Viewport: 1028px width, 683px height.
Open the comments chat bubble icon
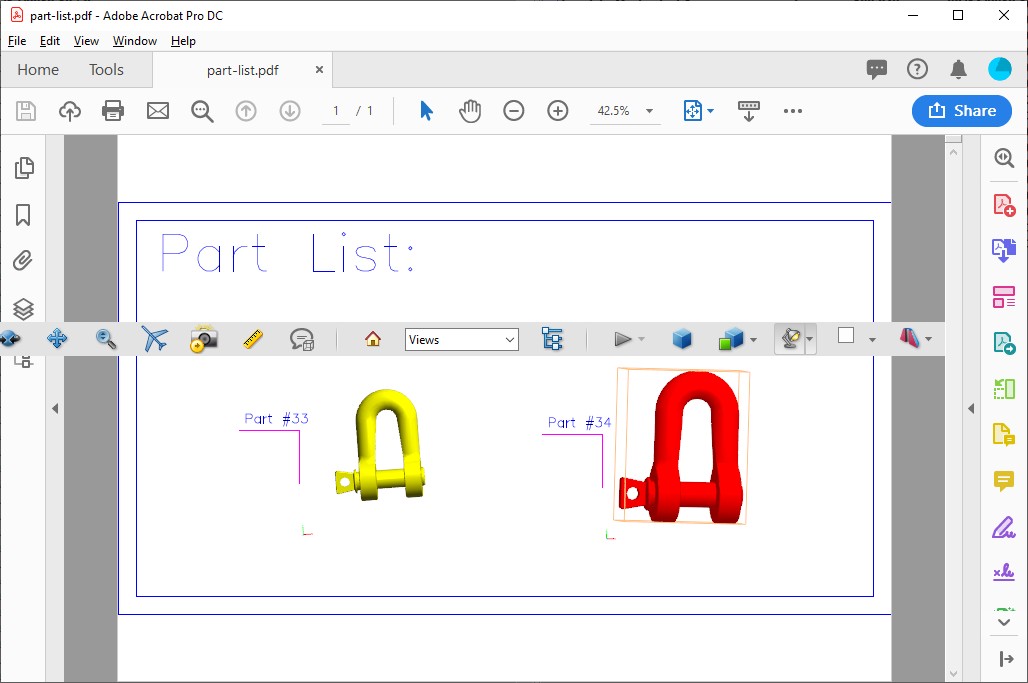coord(877,69)
